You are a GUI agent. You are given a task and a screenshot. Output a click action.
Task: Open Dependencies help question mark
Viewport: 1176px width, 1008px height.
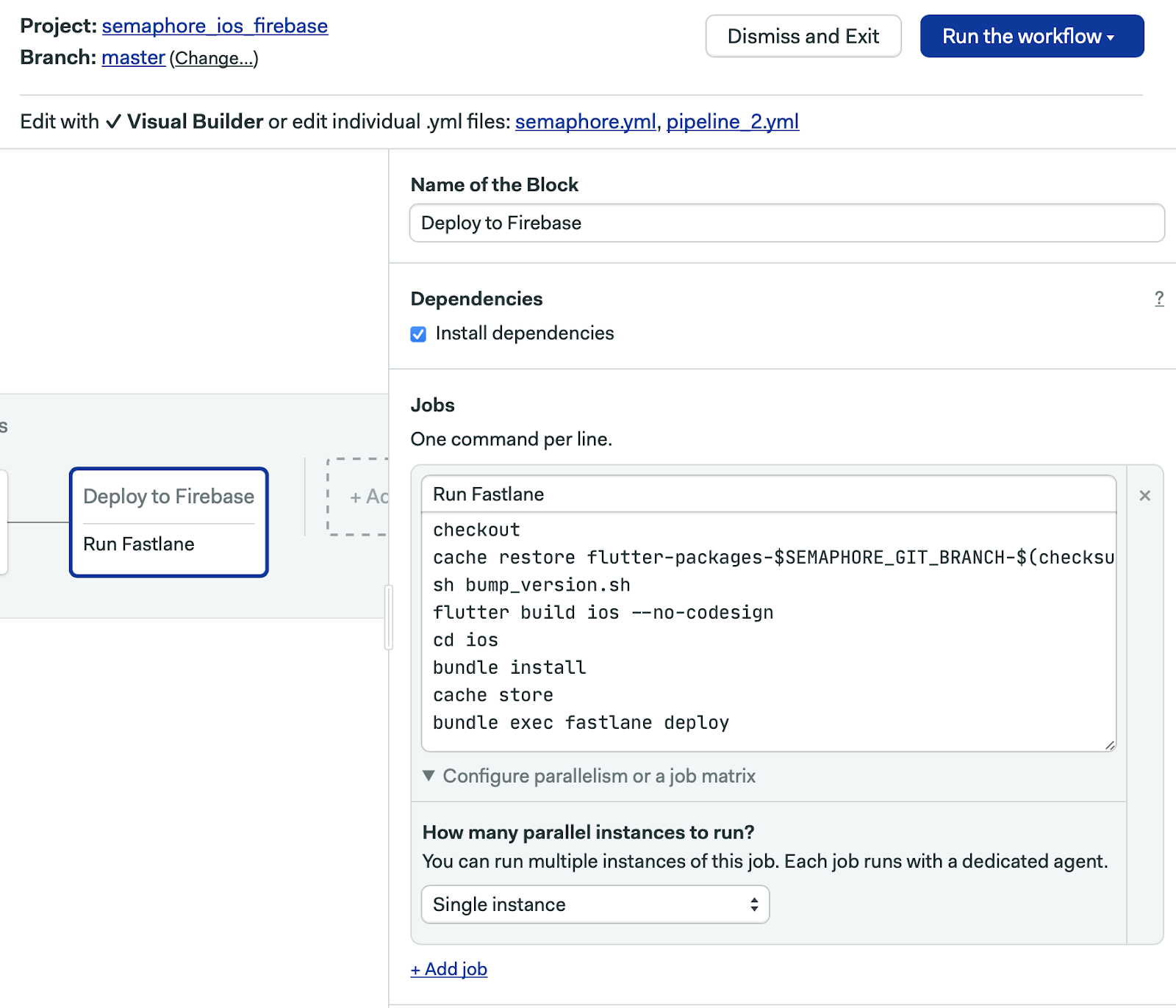click(1159, 298)
